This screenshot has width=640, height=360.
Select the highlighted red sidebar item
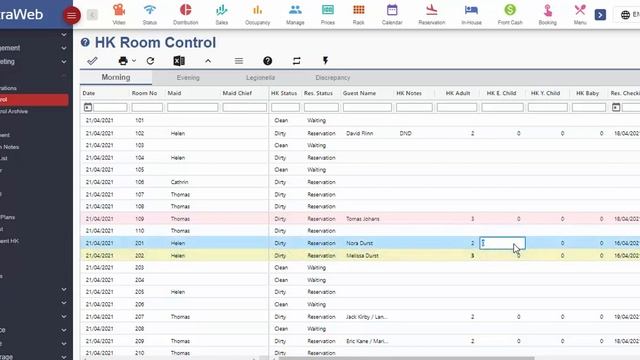34,100
